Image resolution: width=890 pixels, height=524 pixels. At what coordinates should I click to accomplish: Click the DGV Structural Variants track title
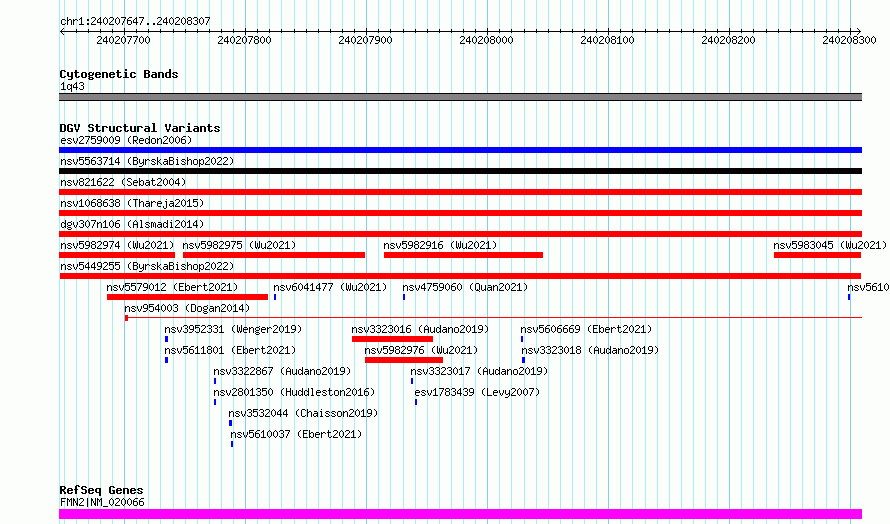(x=140, y=128)
